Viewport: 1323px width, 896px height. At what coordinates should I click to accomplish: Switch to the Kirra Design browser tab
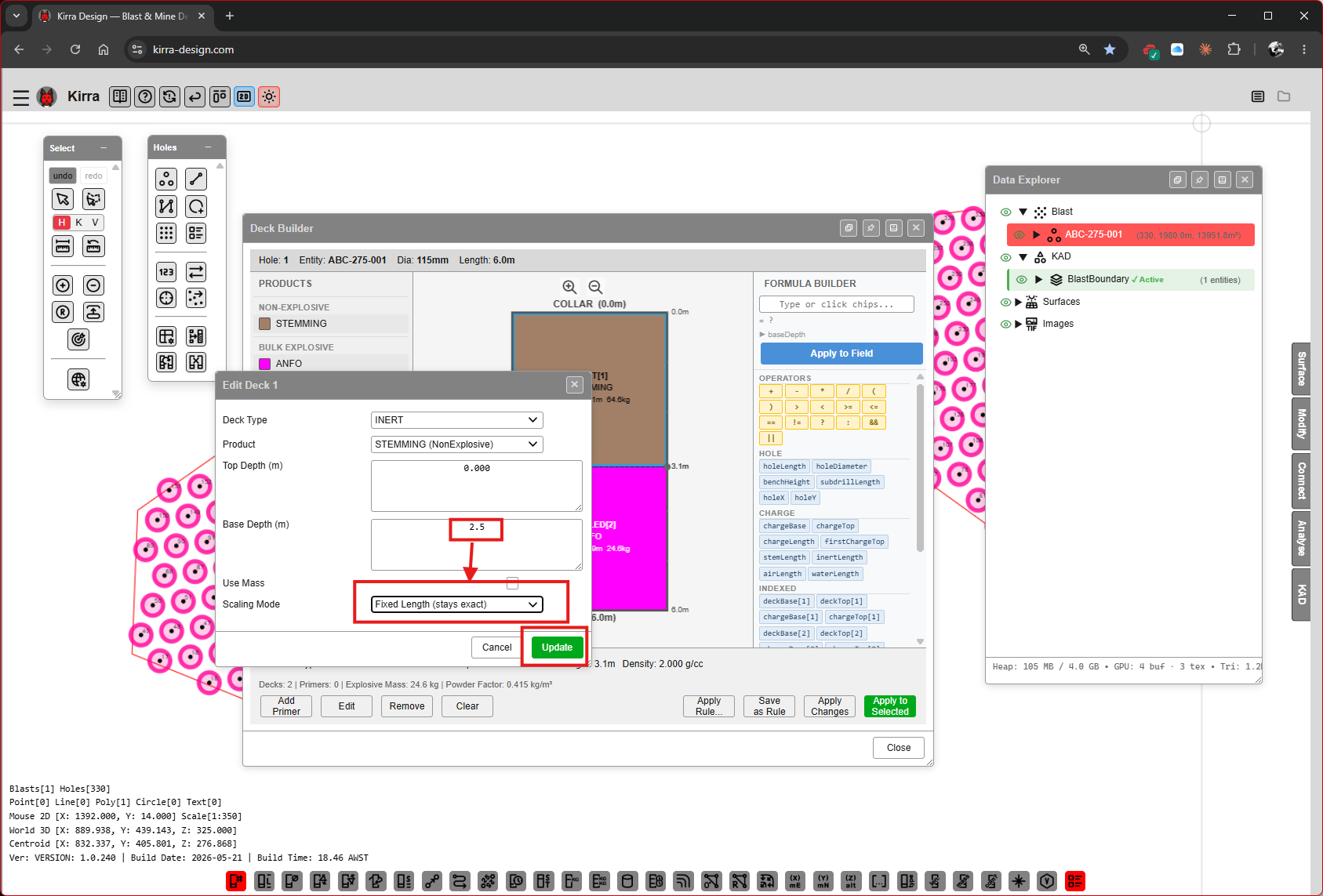pyautogui.click(x=122, y=16)
